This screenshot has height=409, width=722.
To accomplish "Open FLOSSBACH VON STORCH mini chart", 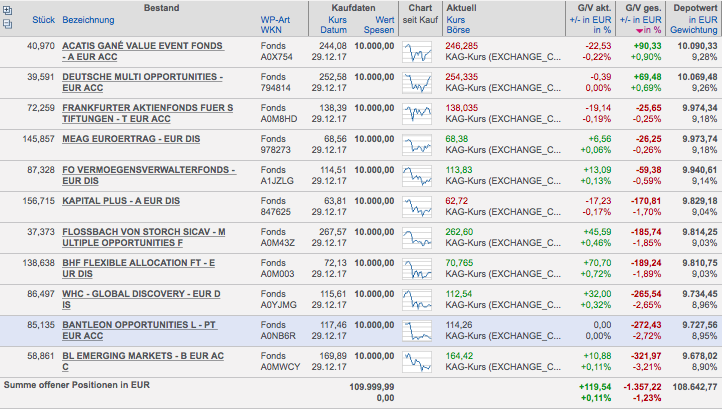I will (x=417, y=238).
